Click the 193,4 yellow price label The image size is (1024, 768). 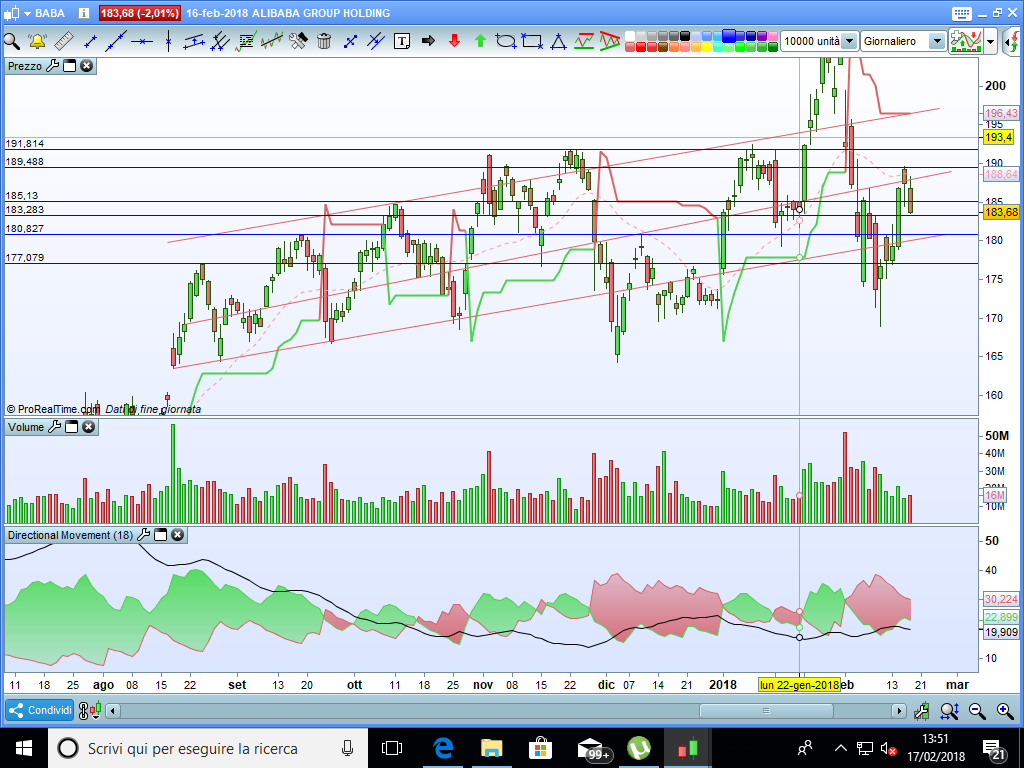point(999,137)
